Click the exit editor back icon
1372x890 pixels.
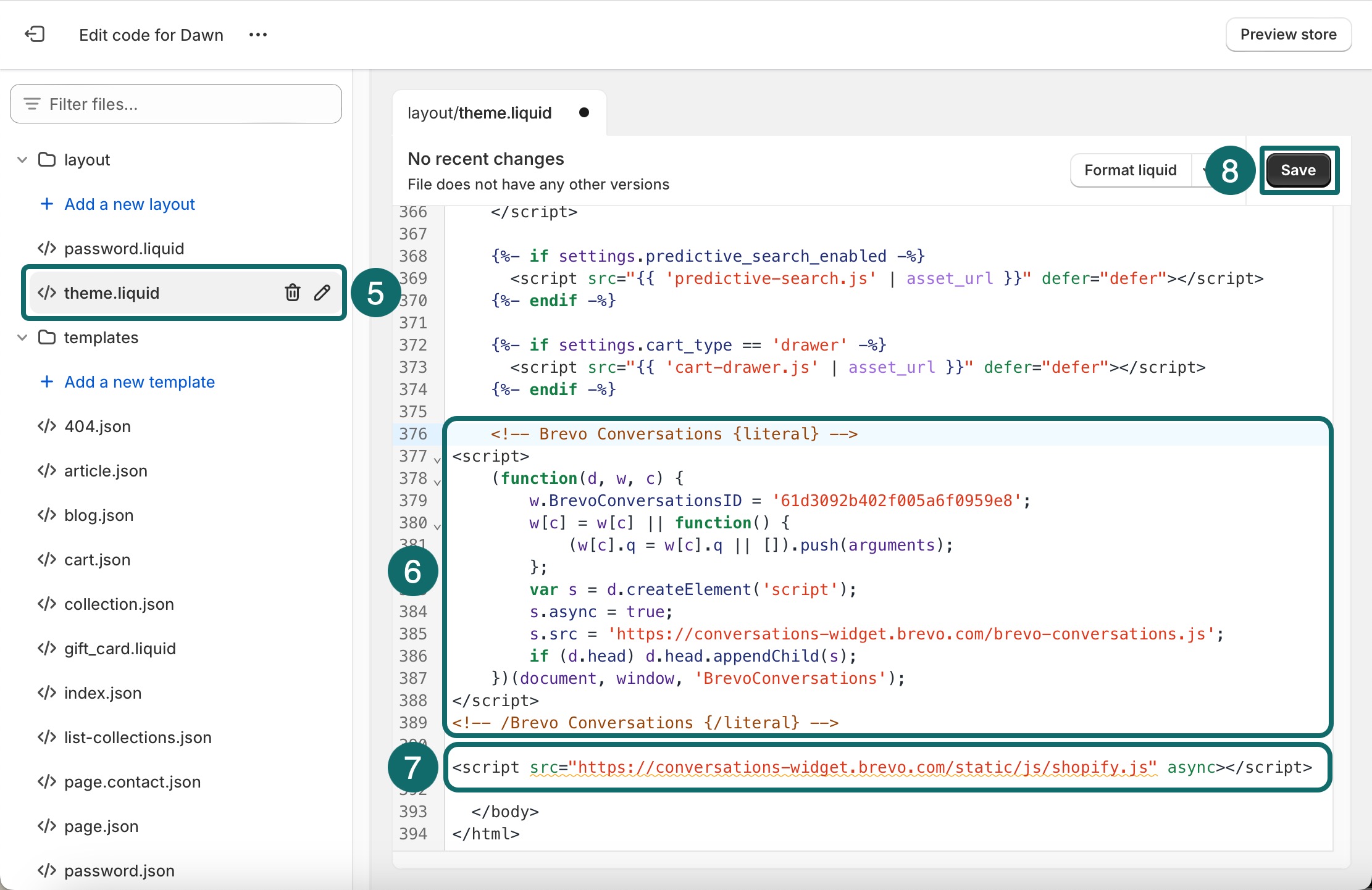pyautogui.click(x=35, y=34)
